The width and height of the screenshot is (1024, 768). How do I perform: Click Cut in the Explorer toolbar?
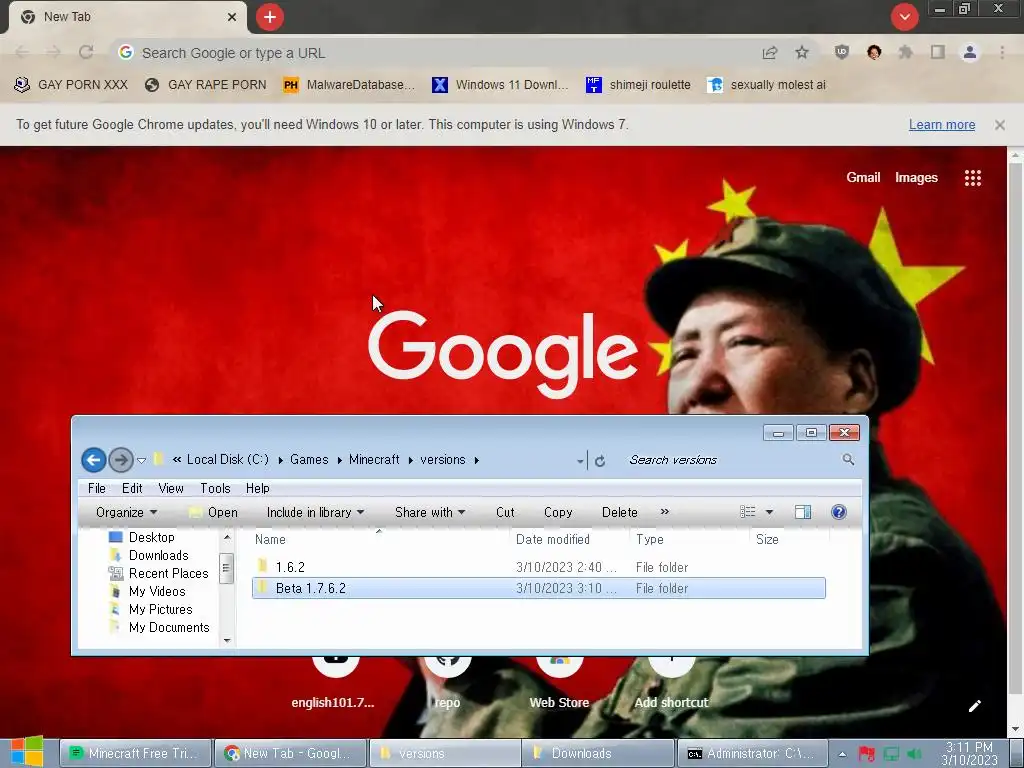(505, 513)
